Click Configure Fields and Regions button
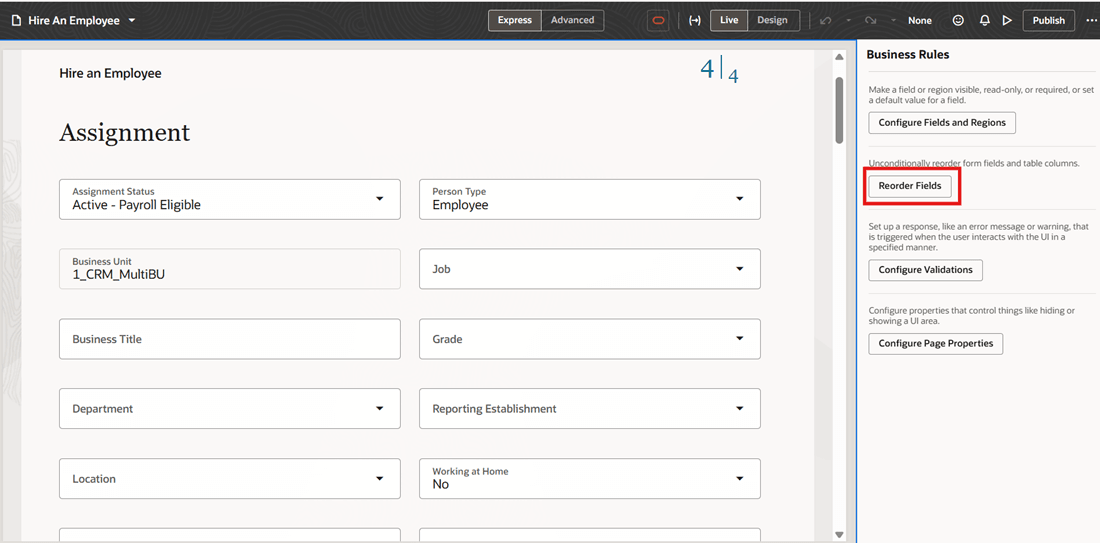The height and width of the screenshot is (543, 1100). pos(942,123)
